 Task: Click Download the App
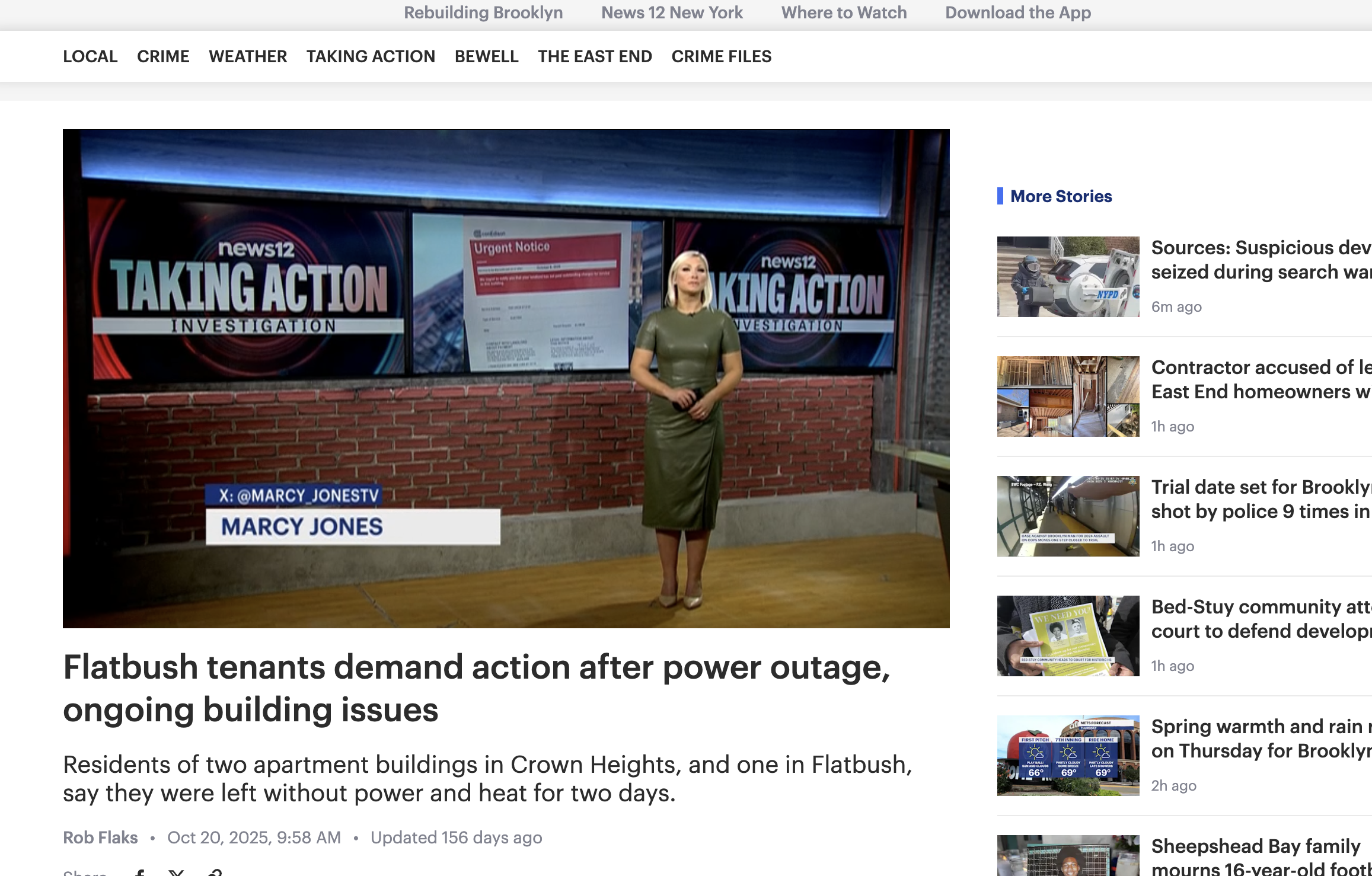pyautogui.click(x=1017, y=12)
